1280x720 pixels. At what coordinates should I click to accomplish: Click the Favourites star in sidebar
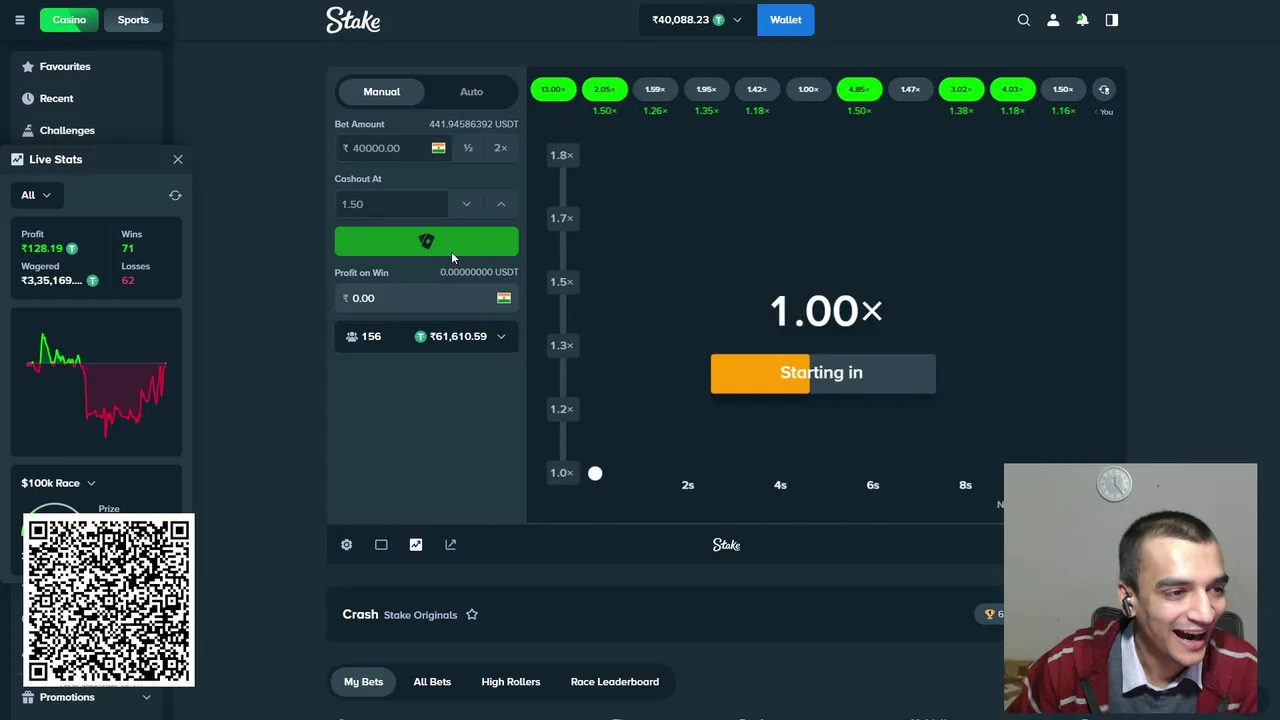[x=28, y=66]
